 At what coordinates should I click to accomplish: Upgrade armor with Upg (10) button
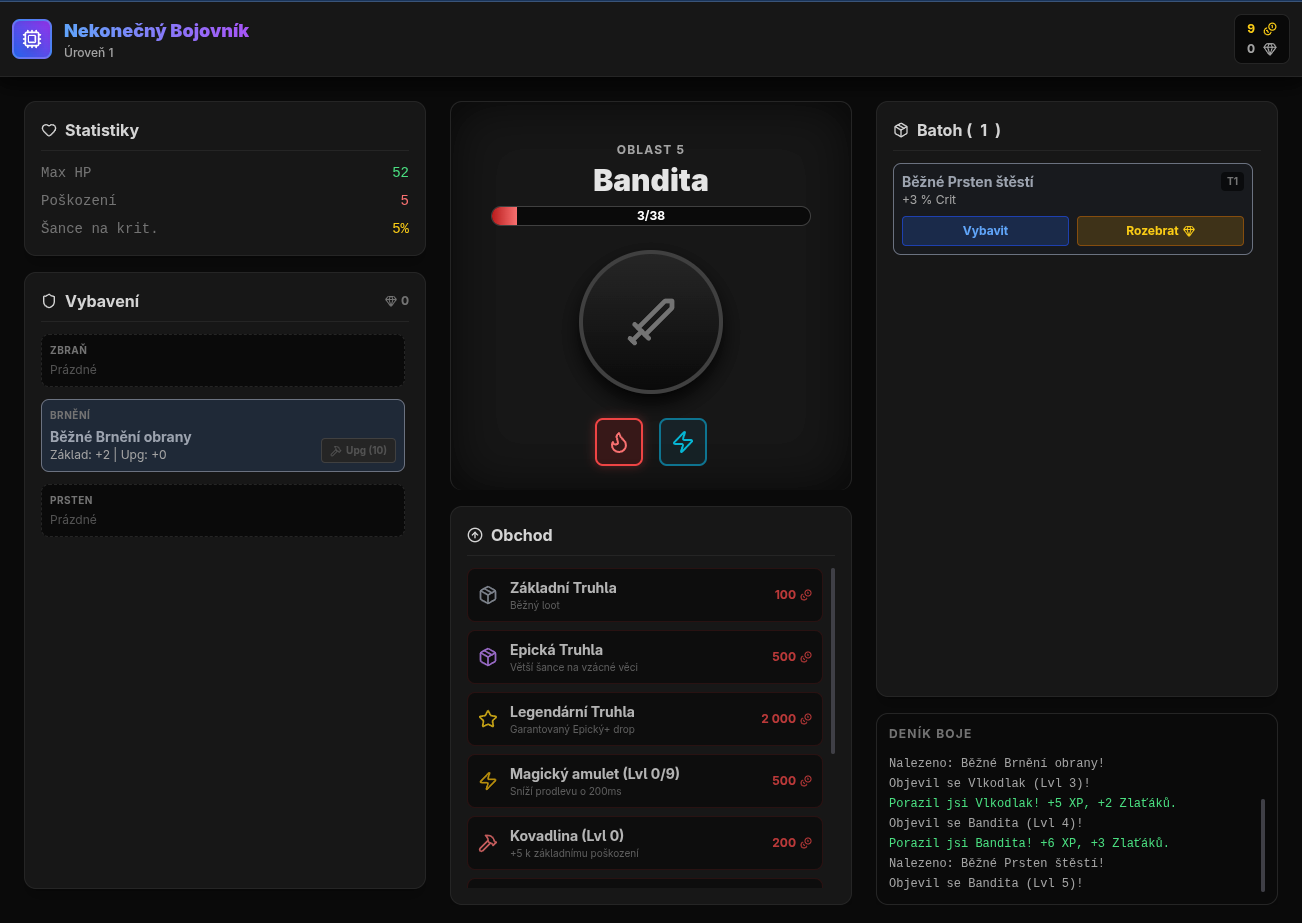click(x=358, y=450)
